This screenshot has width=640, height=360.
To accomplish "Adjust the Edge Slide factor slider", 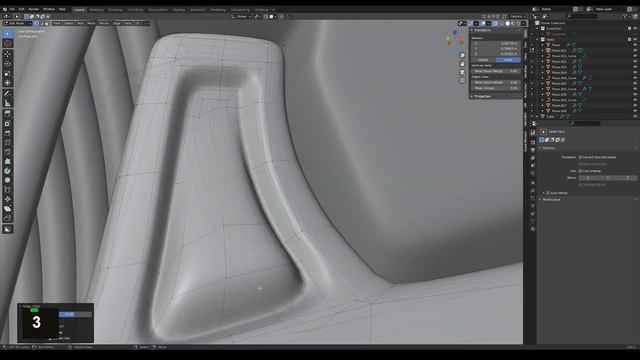I will click(75, 314).
